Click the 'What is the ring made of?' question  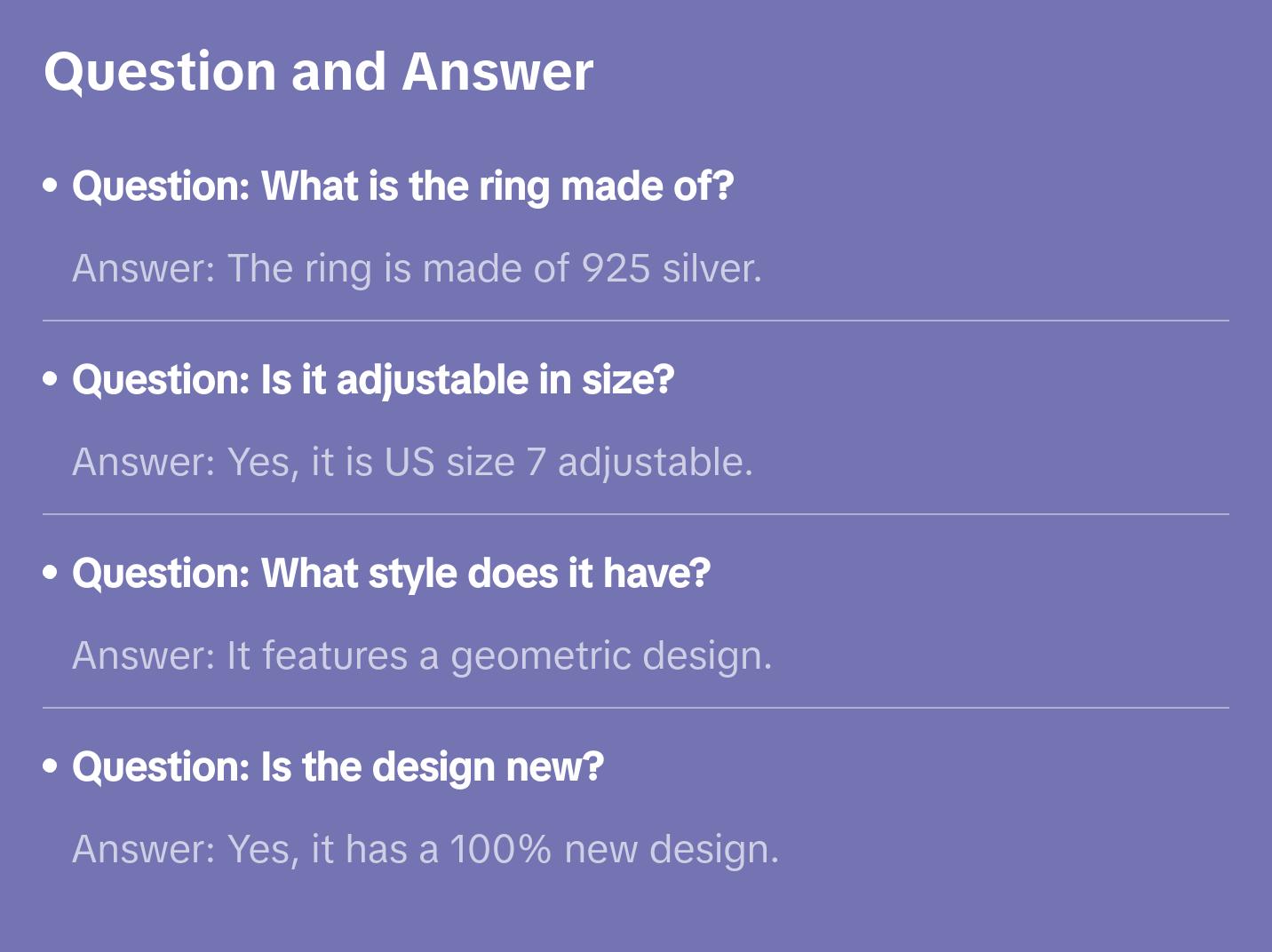pyautogui.click(x=402, y=186)
